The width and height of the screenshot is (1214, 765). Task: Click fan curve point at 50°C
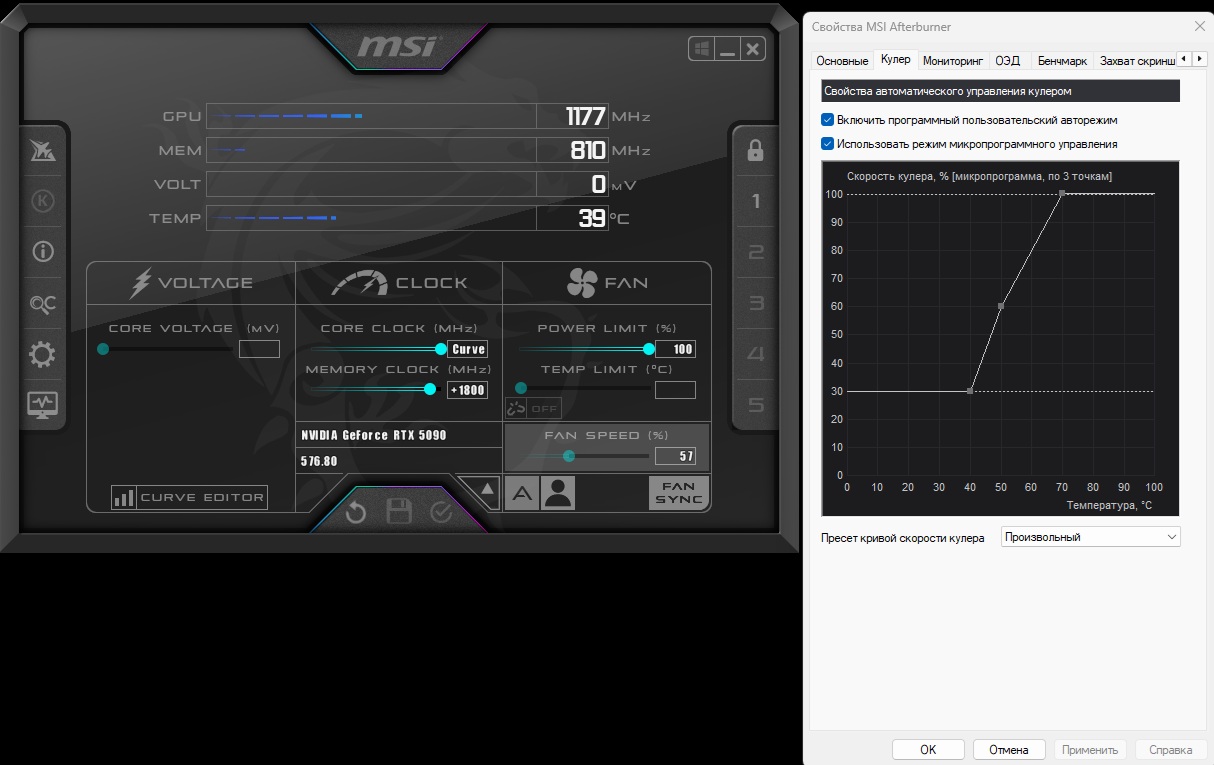click(x=1001, y=306)
